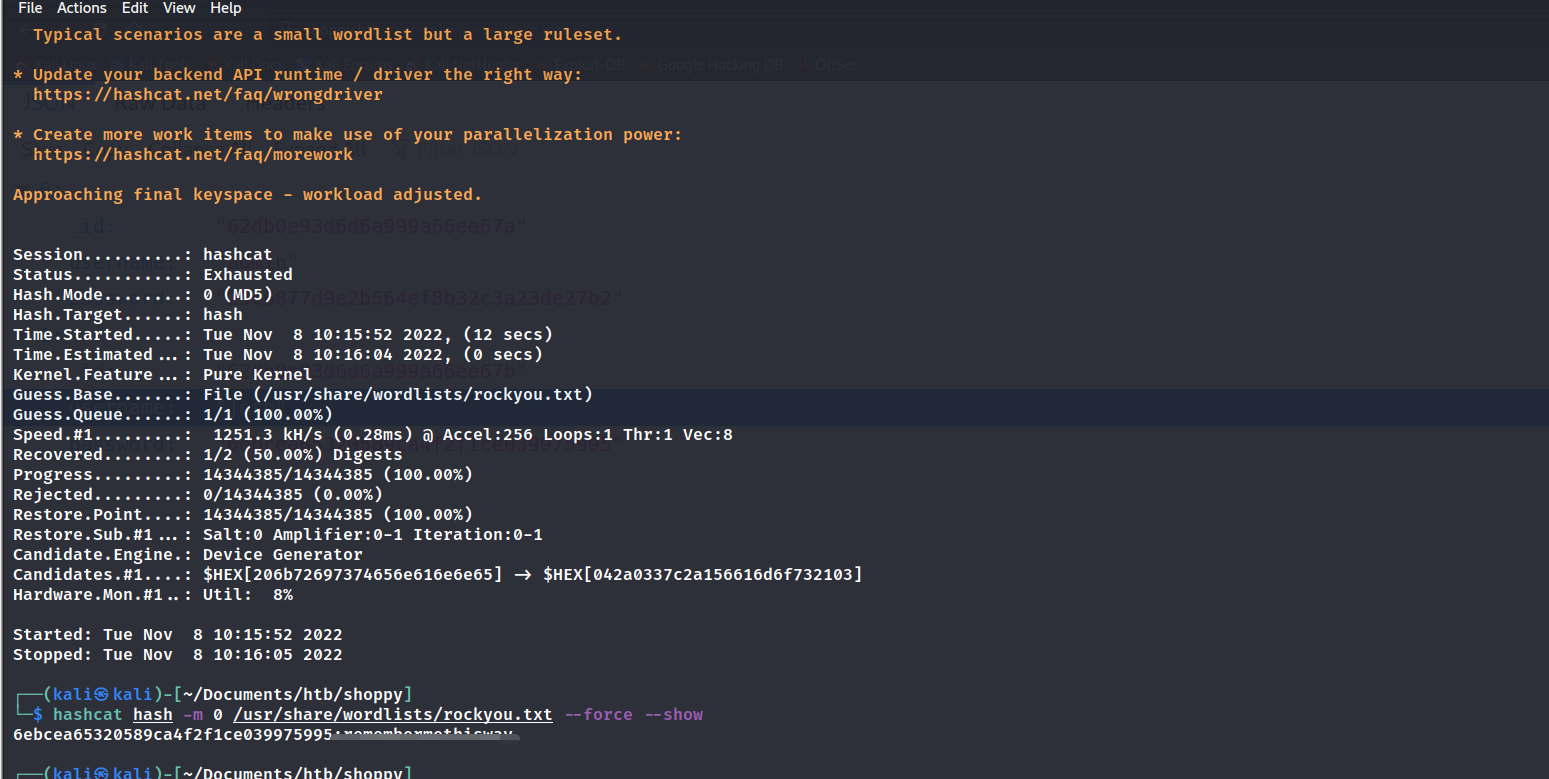Click the 'Candidate.Engine: Device Generator' line
The height and width of the screenshot is (779, 1549).
point(188,555)
